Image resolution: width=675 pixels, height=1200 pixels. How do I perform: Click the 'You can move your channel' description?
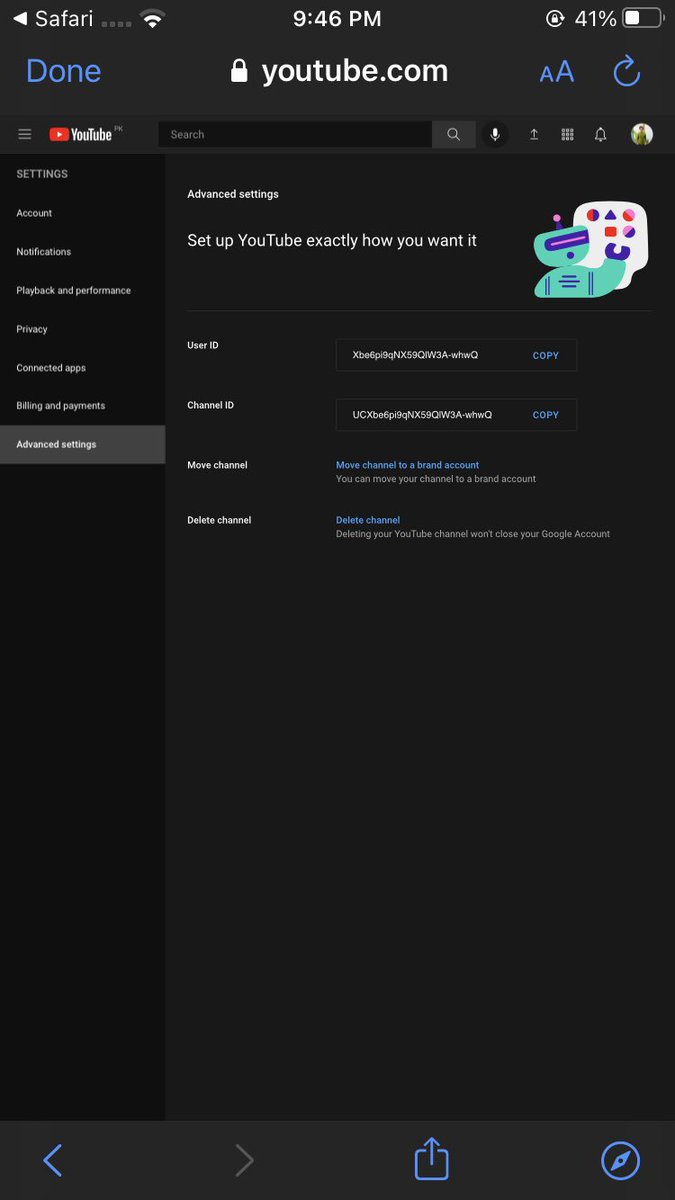click(436, 479)
